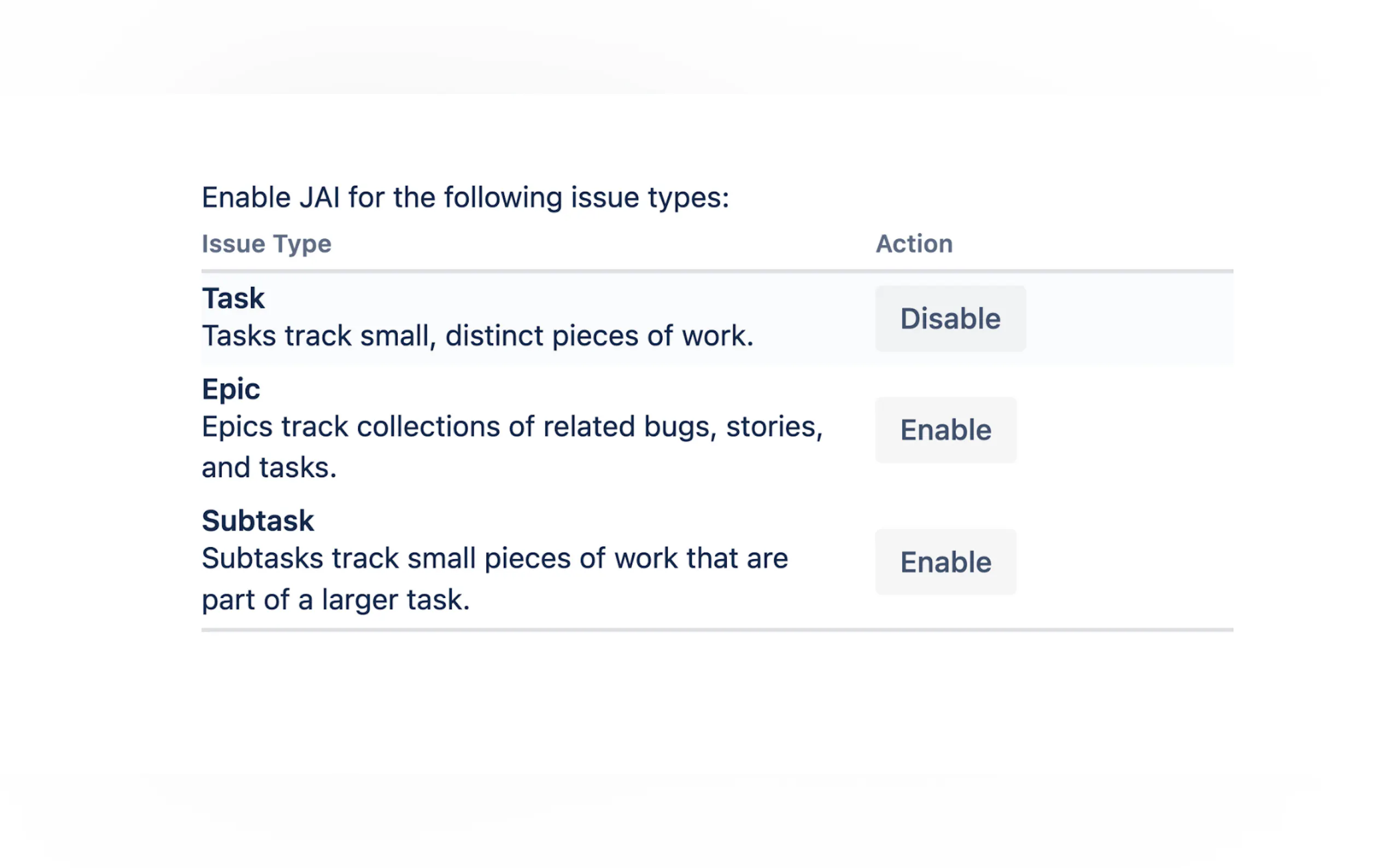Select the bold Epic issue type name

(231, 389)
